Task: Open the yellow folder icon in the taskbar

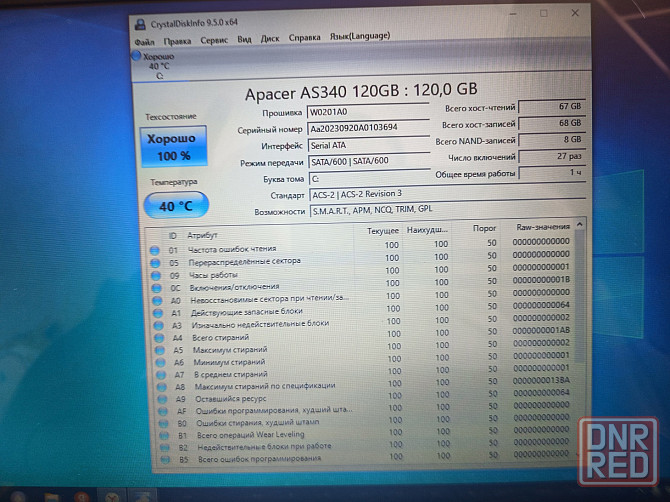Action: click(51, 497)
